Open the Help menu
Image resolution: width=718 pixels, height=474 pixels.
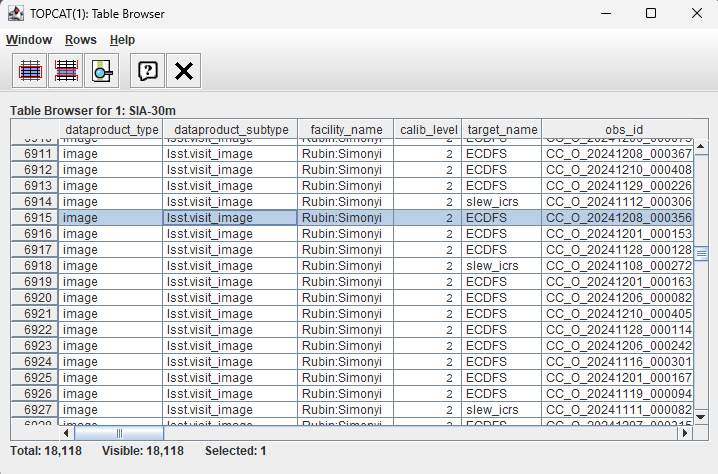click(122, 40)
